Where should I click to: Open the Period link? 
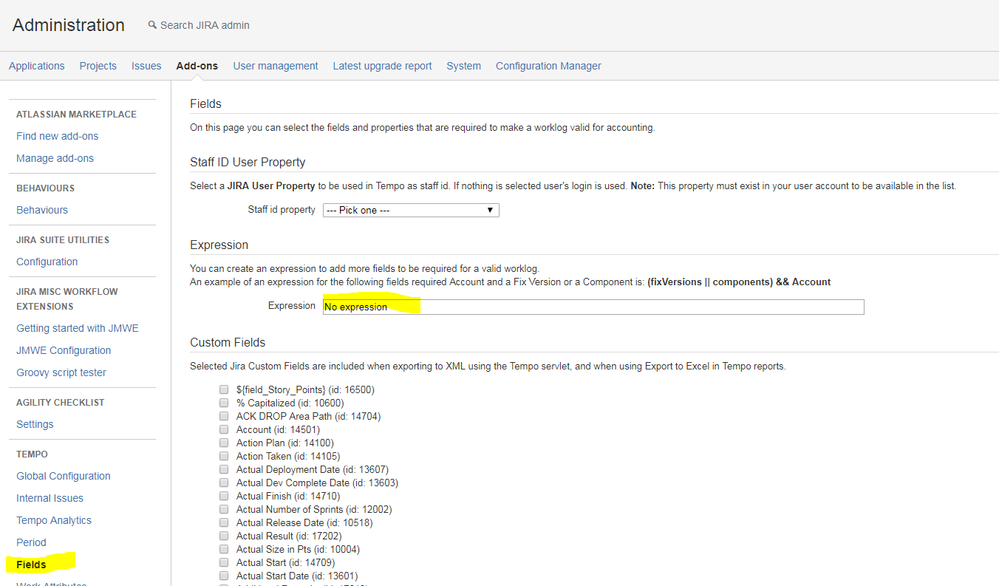[31, 542]
